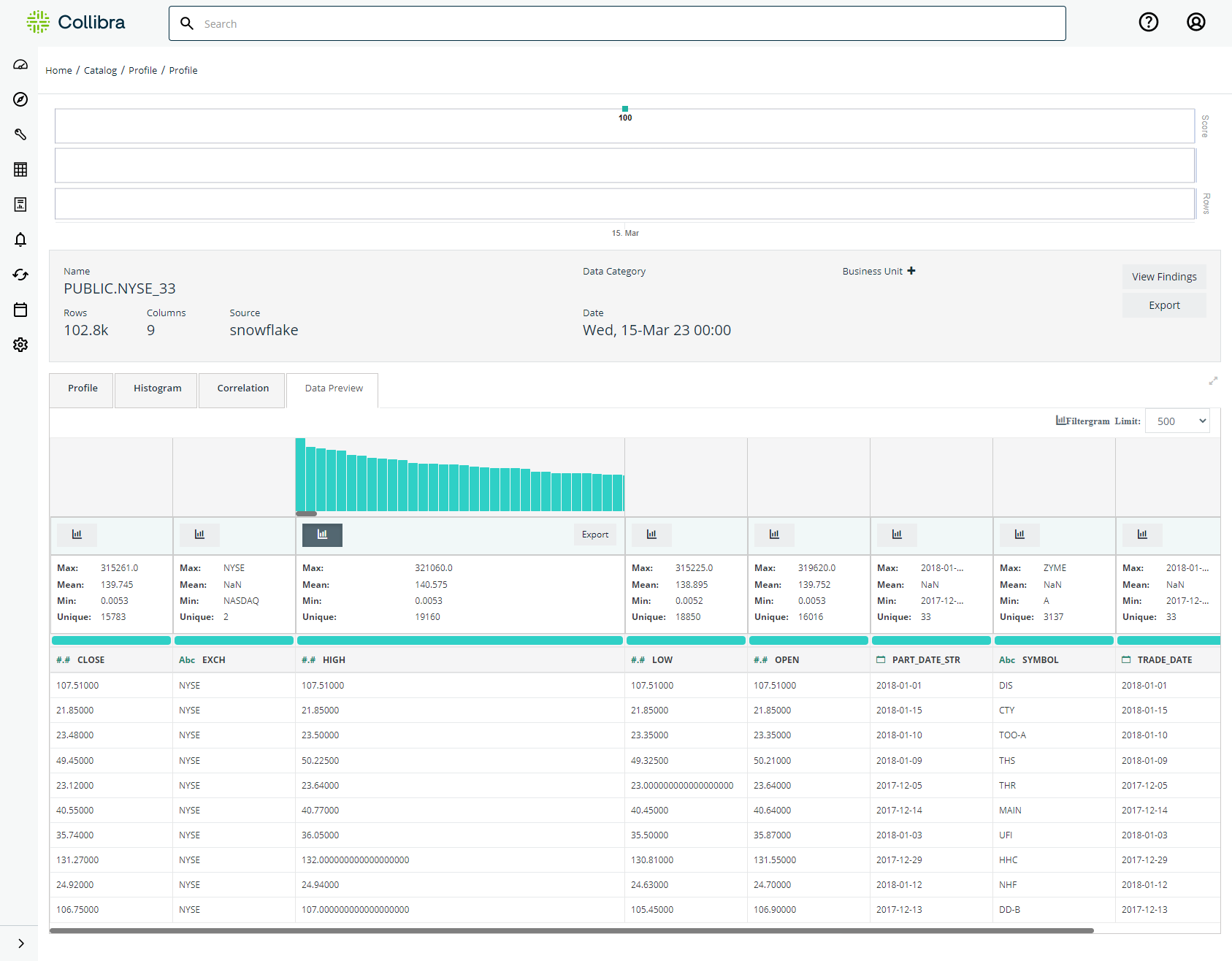Open the gear admin settings sidebar icon
Image resolution: width=1232 pixels, height=961 pixels.
click(20, 345)
